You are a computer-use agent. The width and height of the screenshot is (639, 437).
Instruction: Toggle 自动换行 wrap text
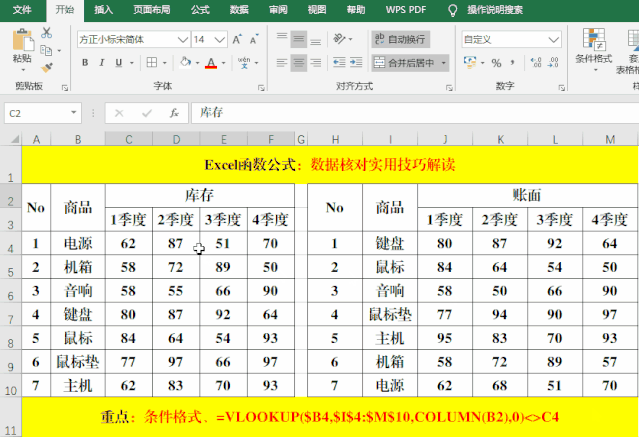click(x=399, y=39)
